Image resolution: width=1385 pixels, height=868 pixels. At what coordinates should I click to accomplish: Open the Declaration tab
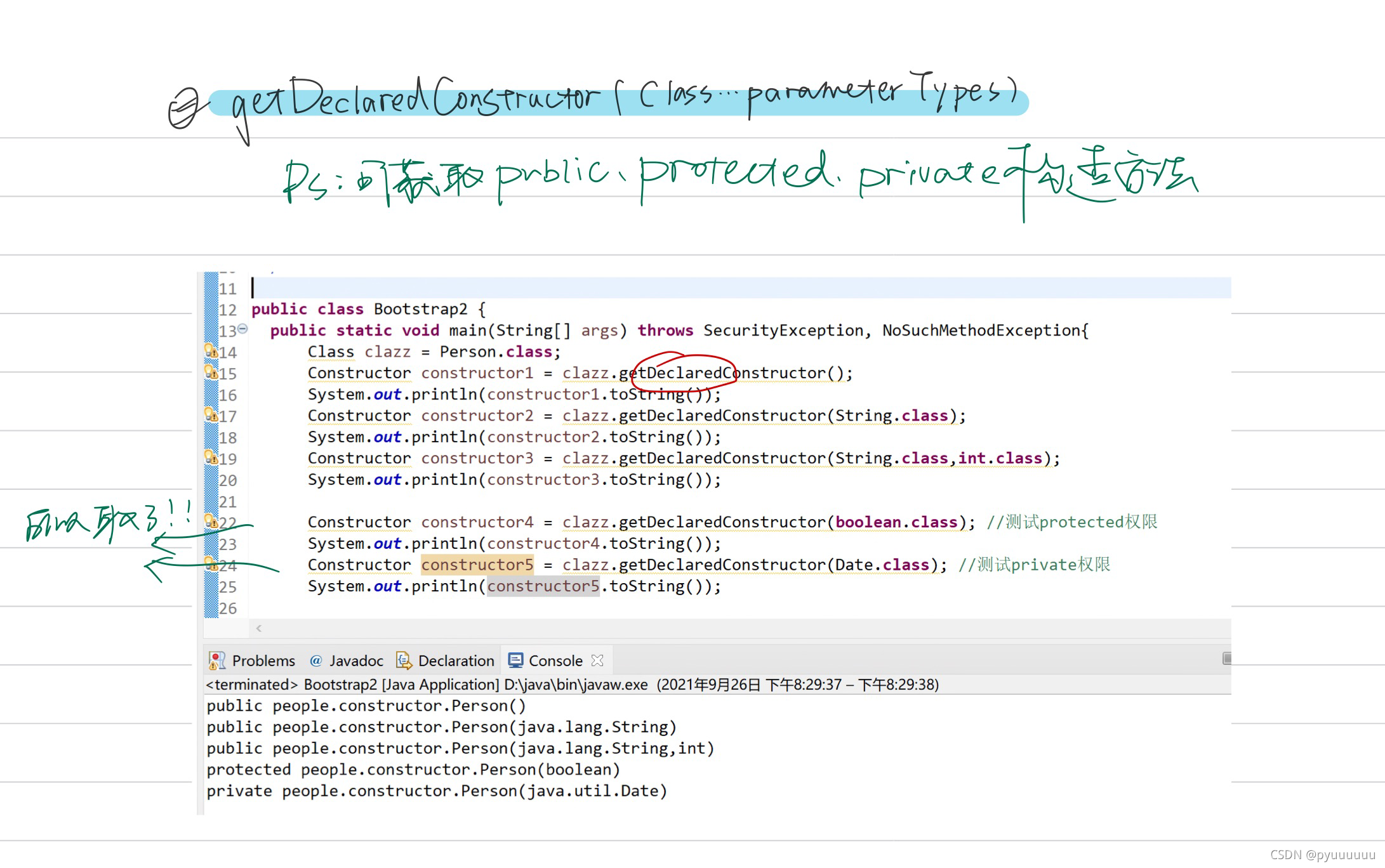pyautogui.click(x=456, y=661)
